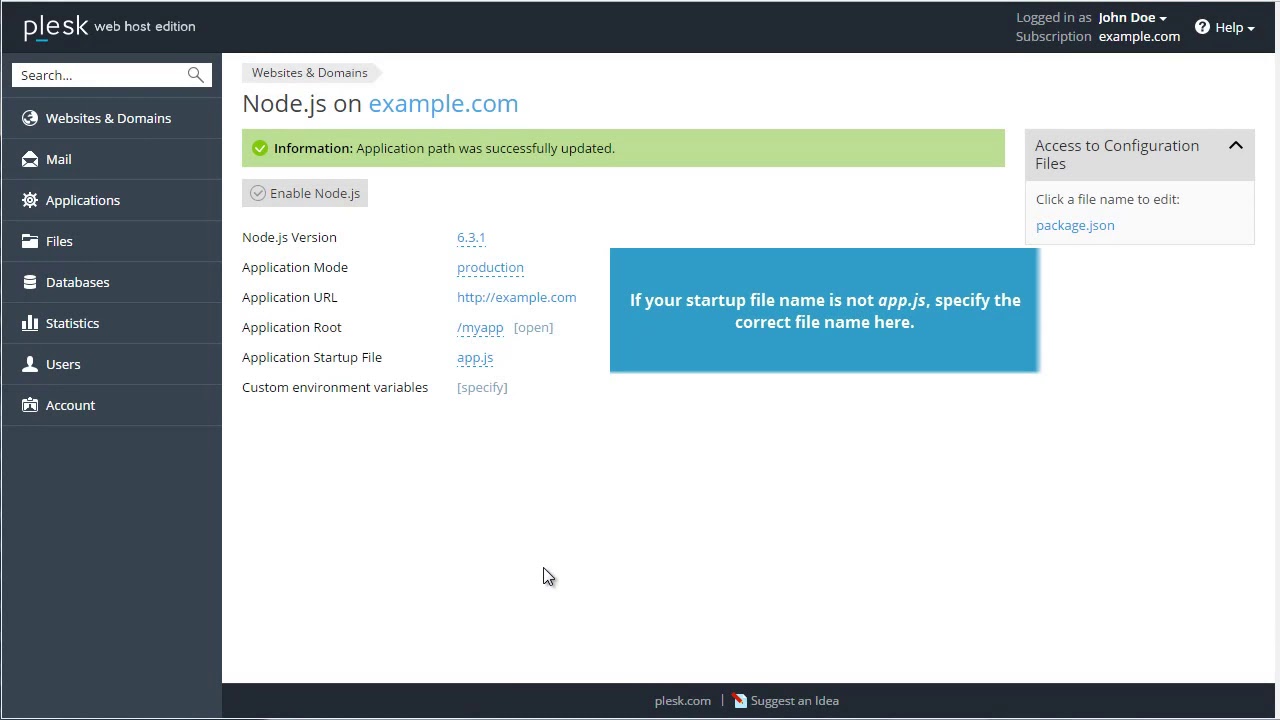Click the Websites & Domains globe icon
The image size is (1280, 720).
30,118
